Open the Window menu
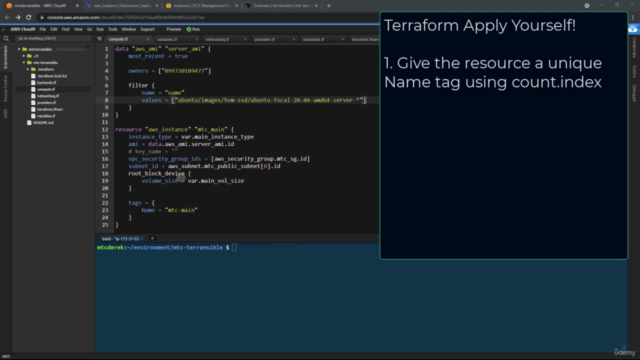 (x=129, y=29)
